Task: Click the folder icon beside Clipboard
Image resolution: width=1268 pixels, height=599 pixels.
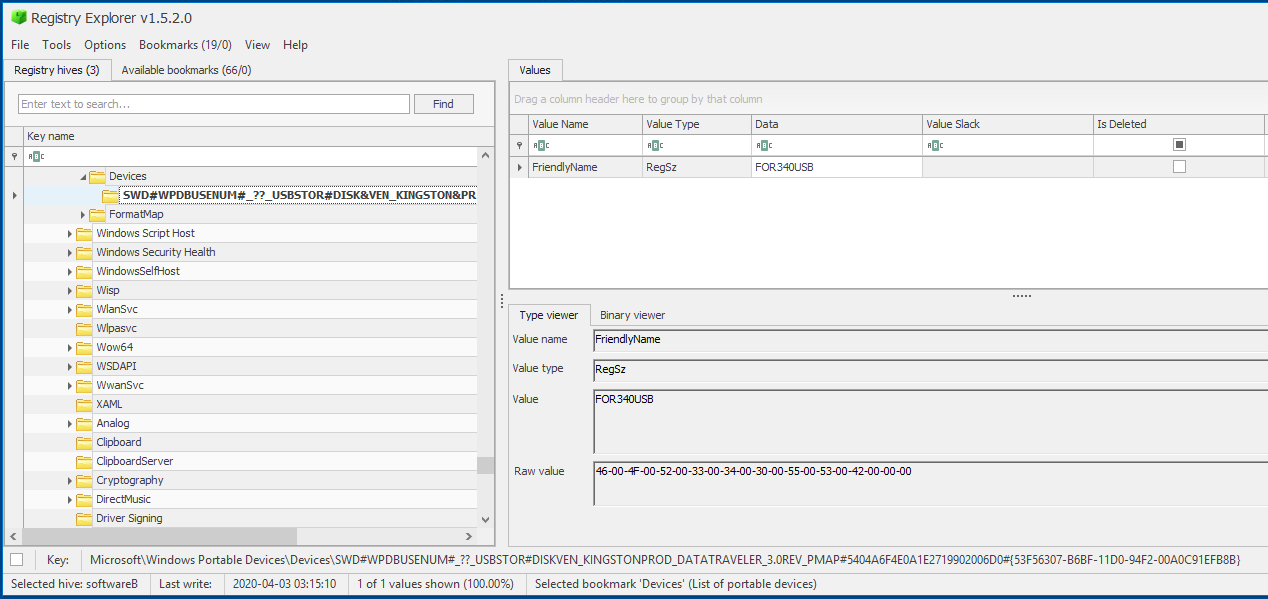Action: [84, 443]
